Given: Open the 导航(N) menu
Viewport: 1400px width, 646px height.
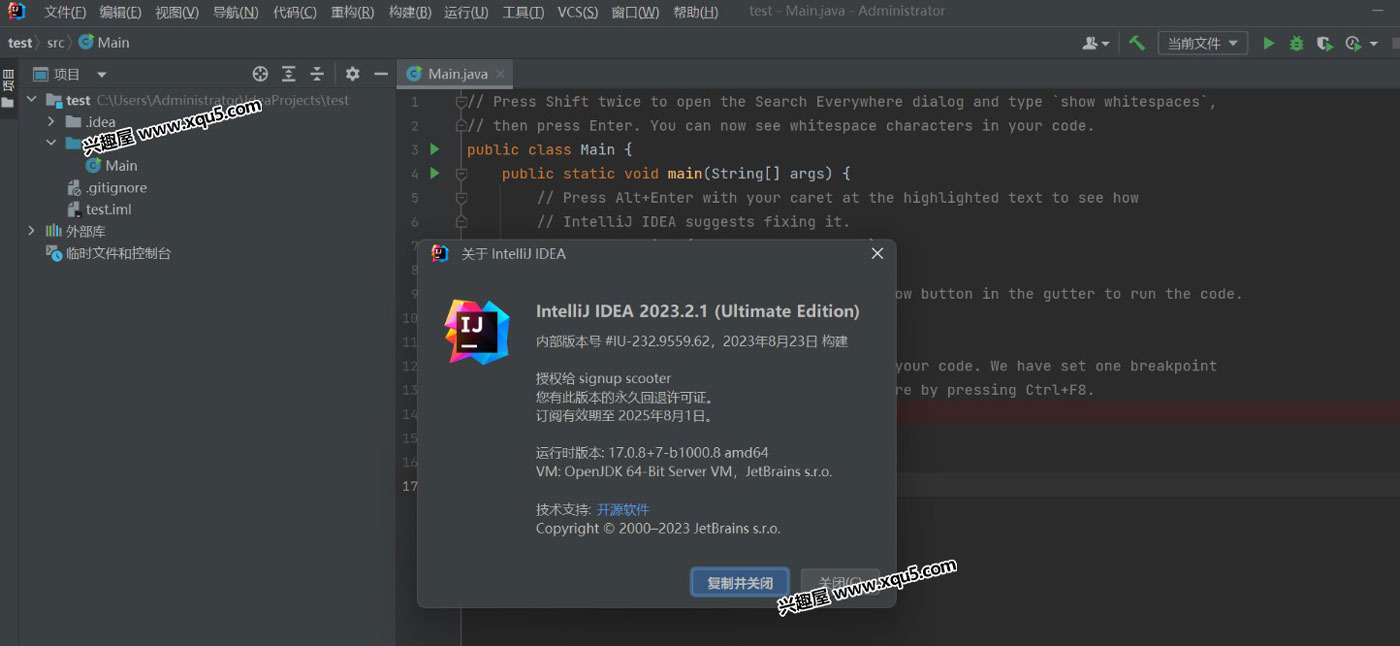Looking at the screenshot, I should 235,13.
